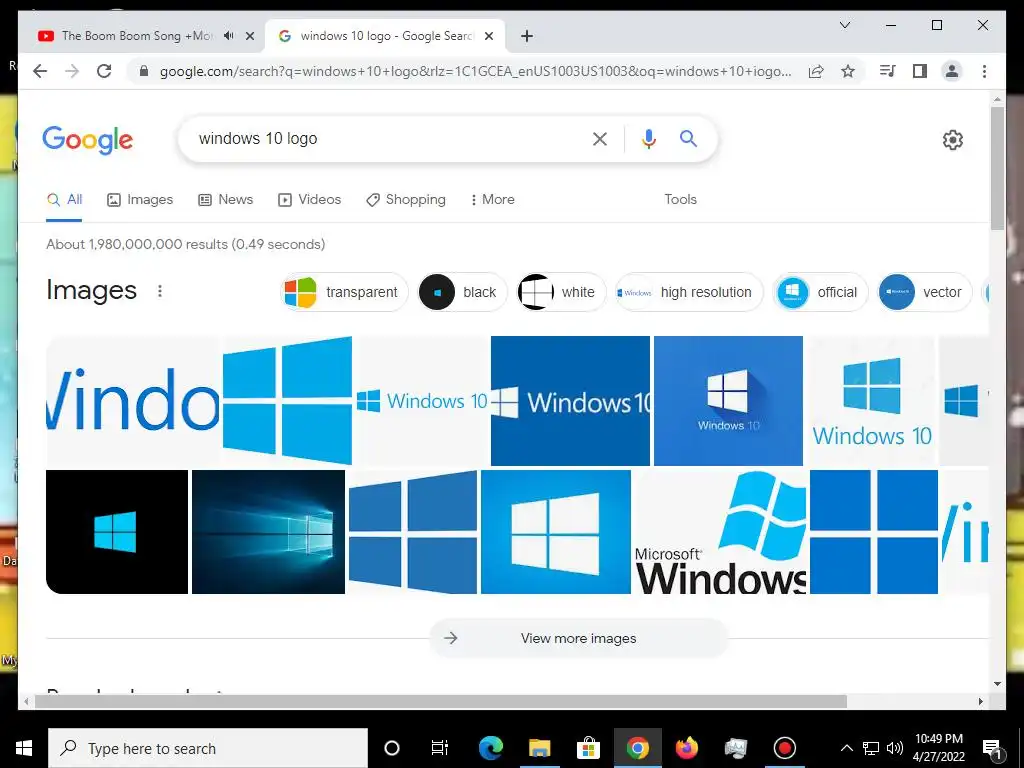
Task: Filter images by white chip
Action: coord(561,292)
